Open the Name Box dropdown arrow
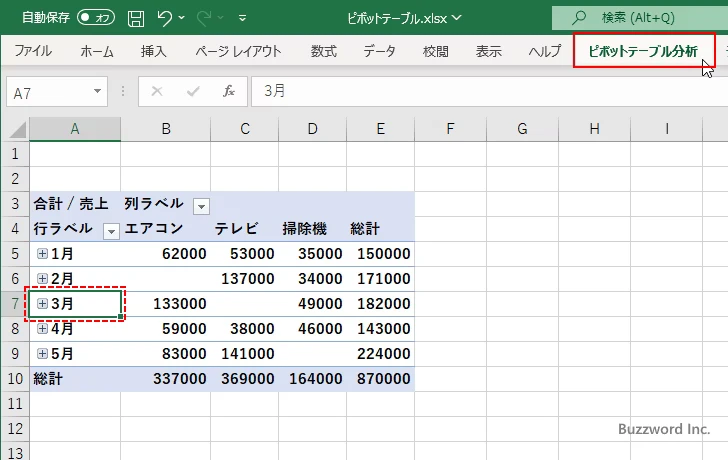 (x=97, y=92)
